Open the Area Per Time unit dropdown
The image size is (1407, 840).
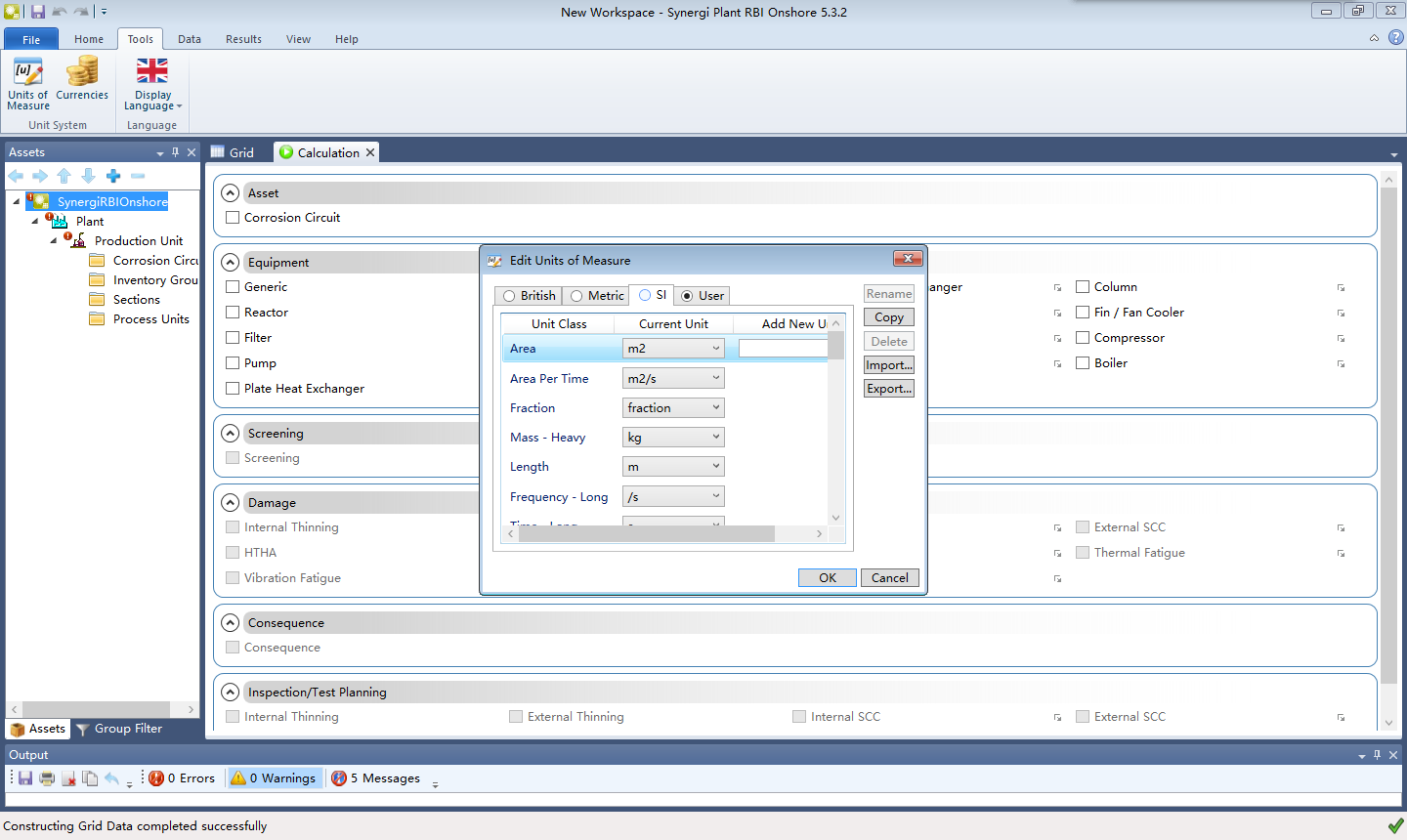tap(673, 379)
